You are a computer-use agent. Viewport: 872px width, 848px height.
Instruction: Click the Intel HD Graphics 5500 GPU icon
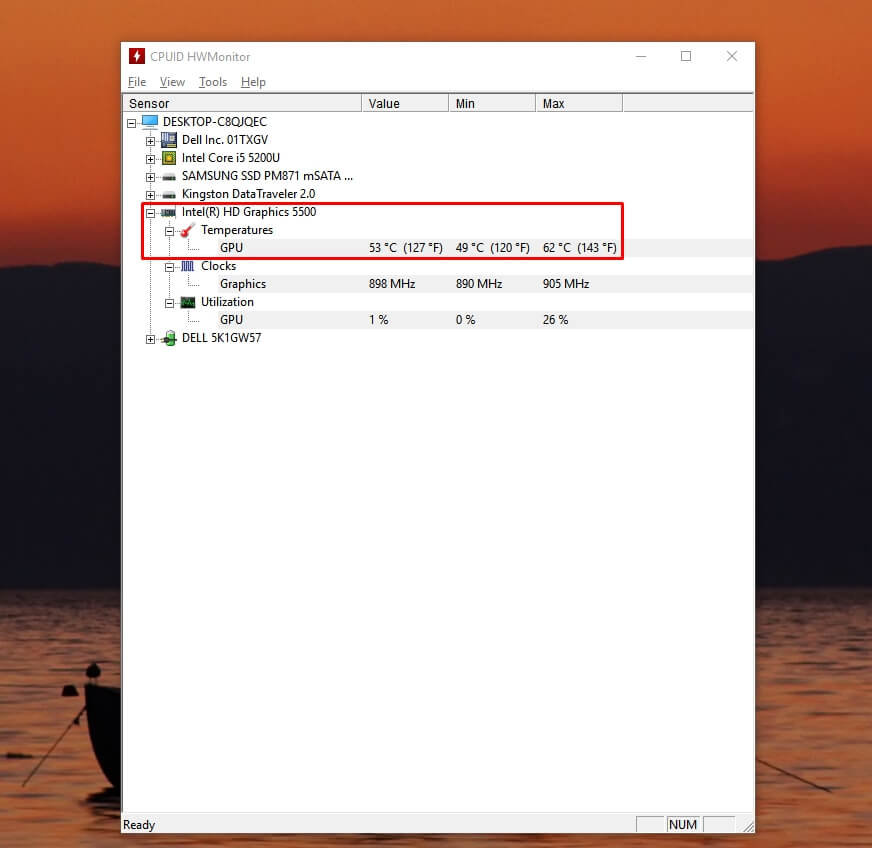pos(168,211)
